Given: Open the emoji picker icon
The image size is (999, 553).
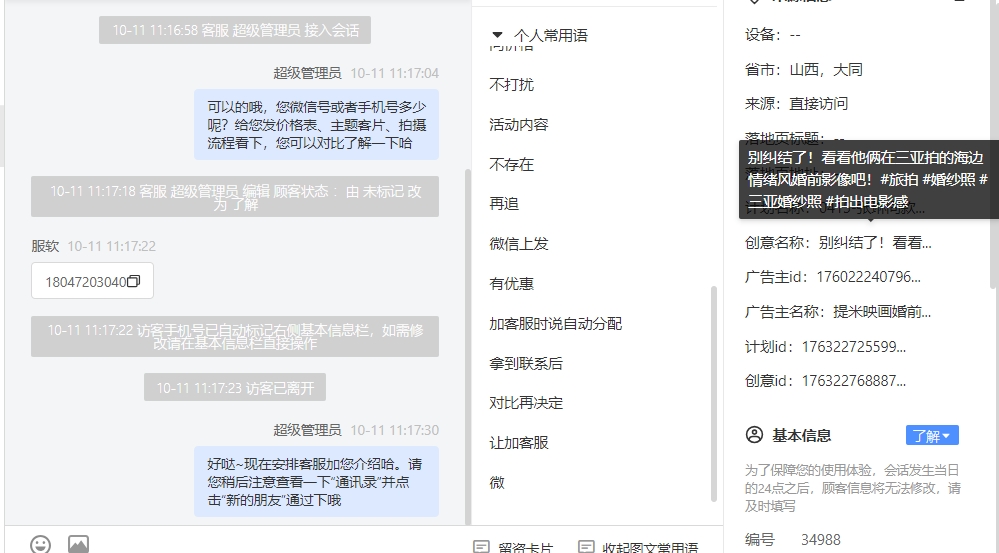Looking at the screenshot, I should click(41, 545).
